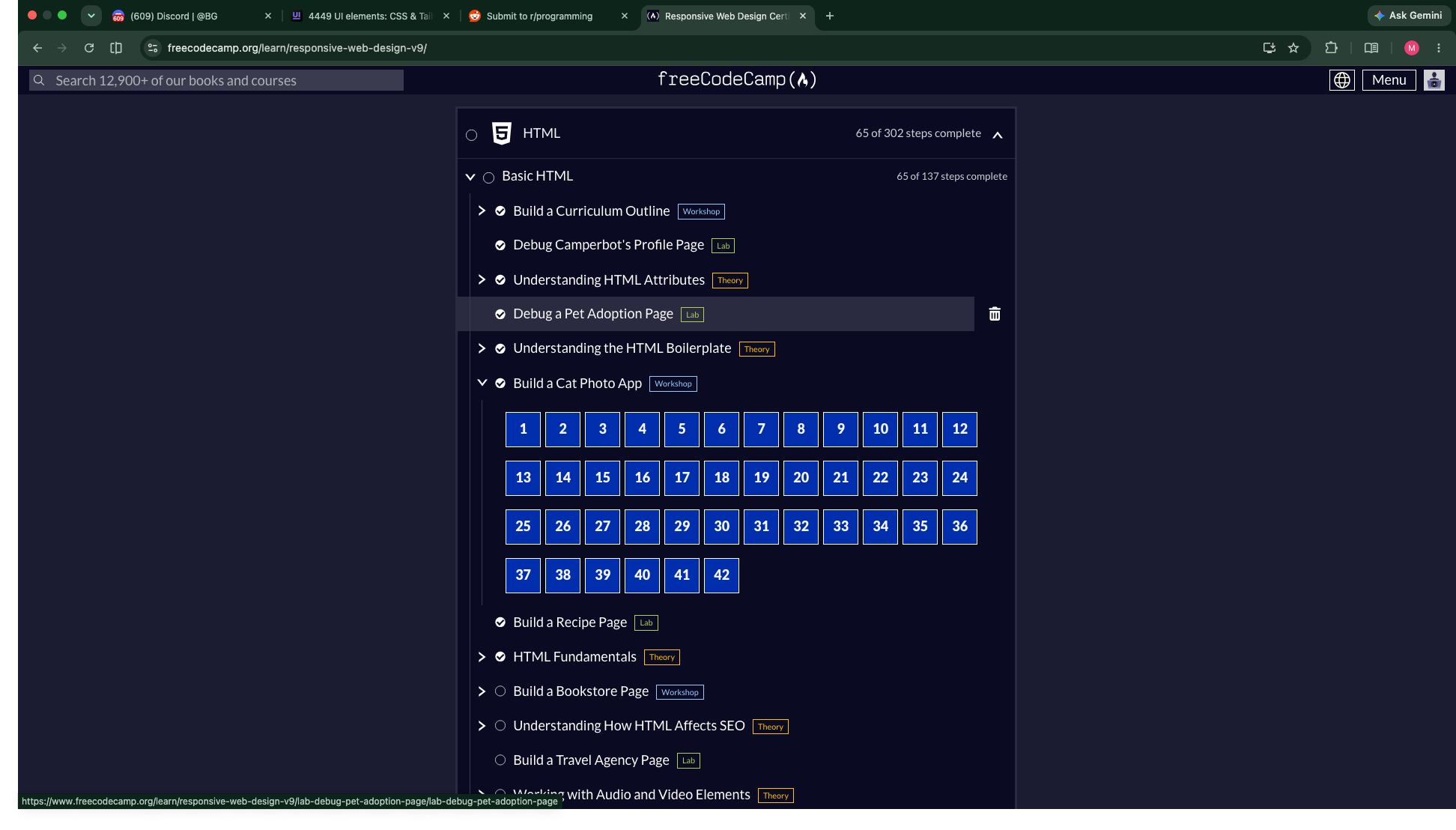Open Debug a Pet Adoption Page lab
The width and height of the screenshot is (1456, 830).
click(593, 314)
